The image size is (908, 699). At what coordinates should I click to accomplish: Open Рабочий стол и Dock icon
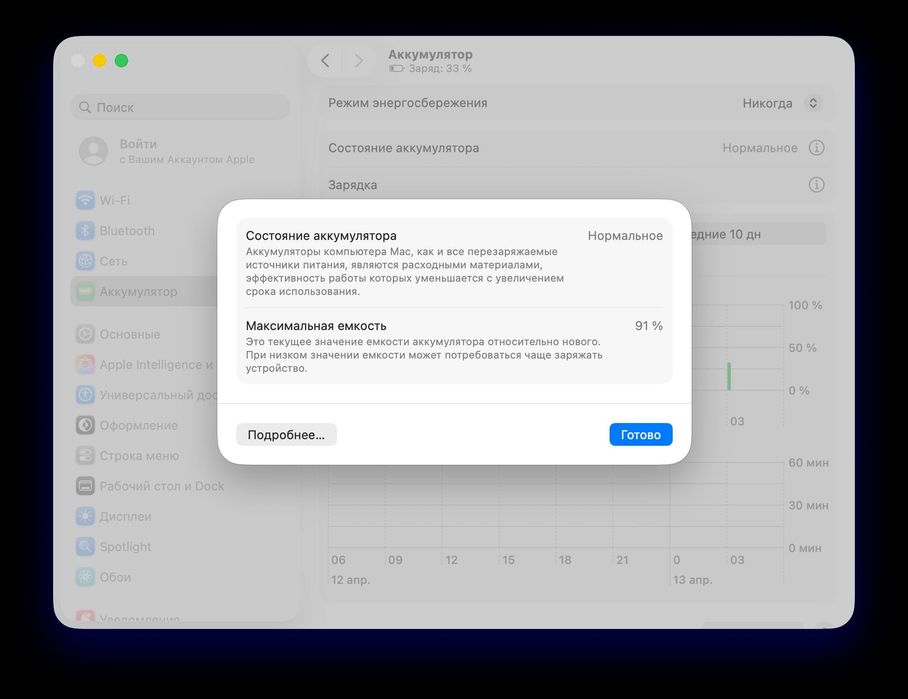click(85, 486)
